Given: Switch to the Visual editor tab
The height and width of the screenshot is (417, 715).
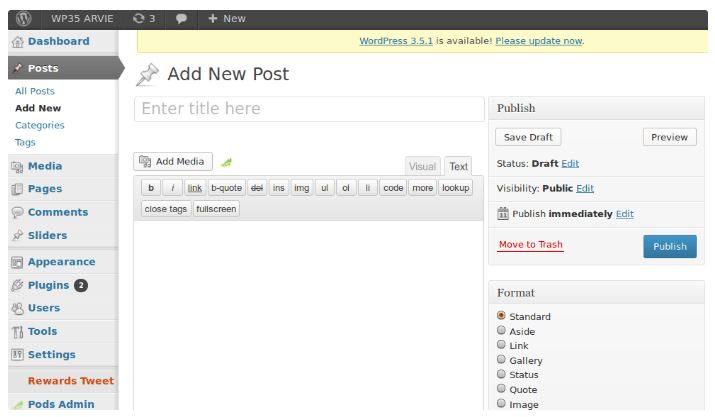Looking at the screenshot, I should point(422,167).
